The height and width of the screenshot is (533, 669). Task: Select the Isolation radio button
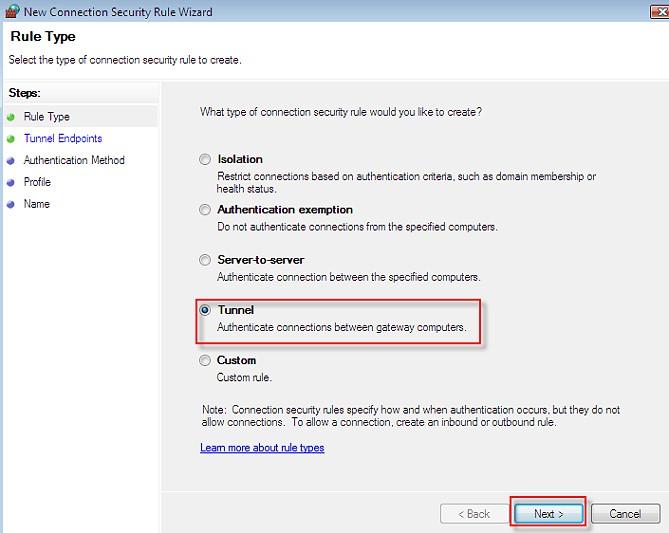206,159
